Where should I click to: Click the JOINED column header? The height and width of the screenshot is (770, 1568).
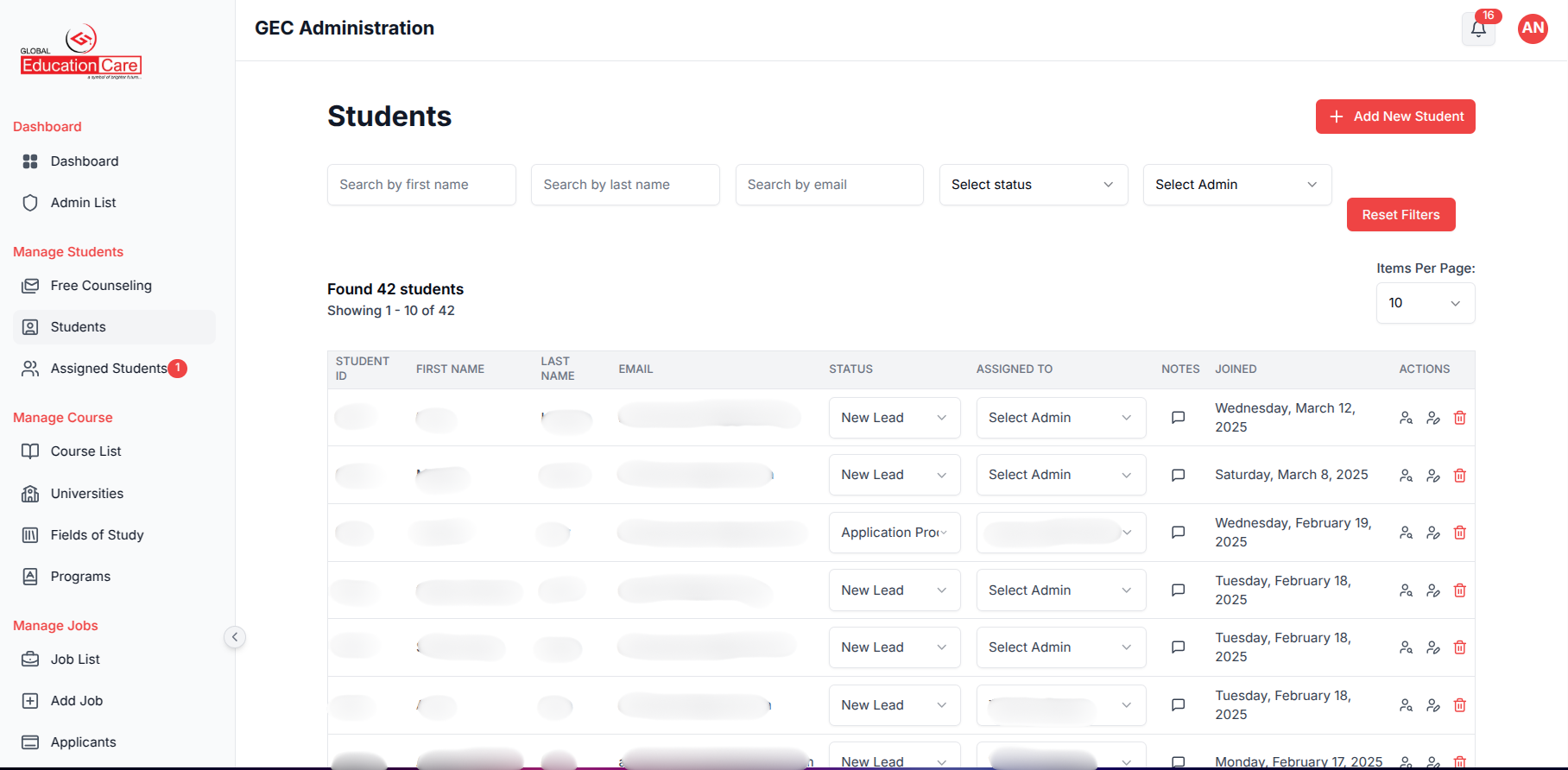pos(1236,369)
